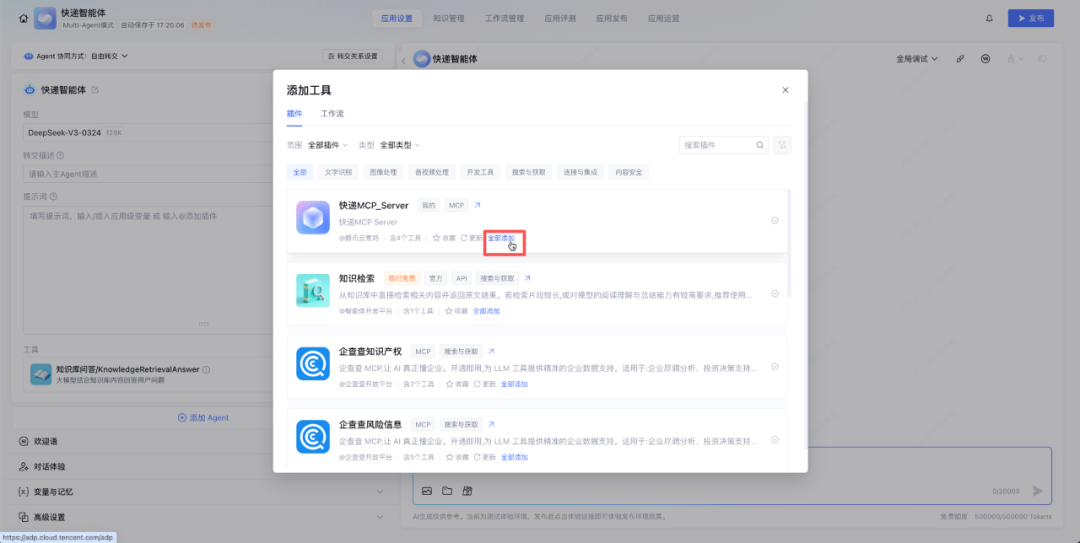Click 全部添加 for 知识检索
The width and height of the screenshot is (1080, 543).
(x=486, y=311)
